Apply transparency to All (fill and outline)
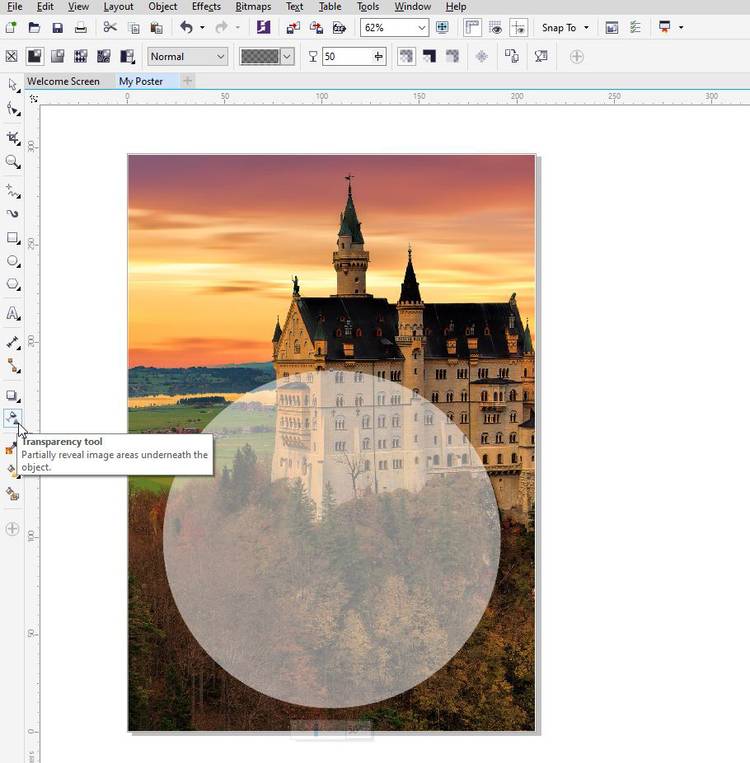This screenshot has width=750, height=763. click(406, 56)
